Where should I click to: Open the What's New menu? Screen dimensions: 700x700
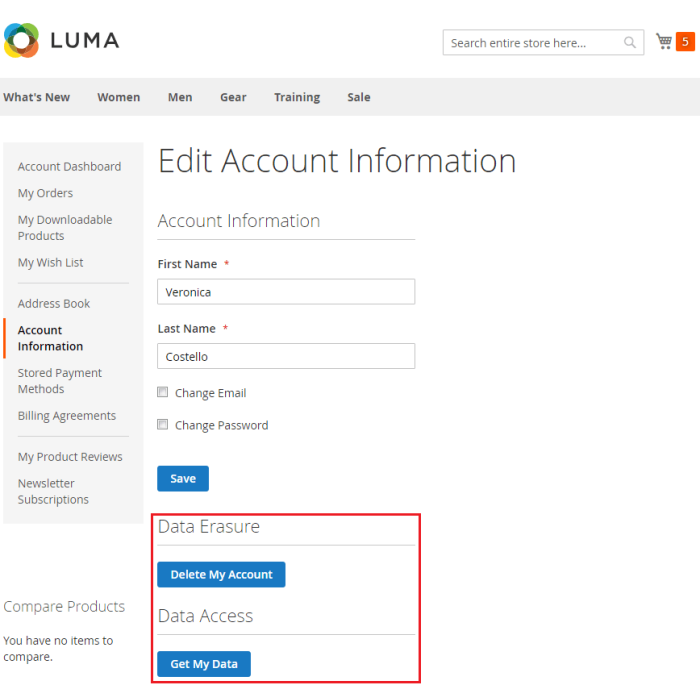(x=37, y=97)
